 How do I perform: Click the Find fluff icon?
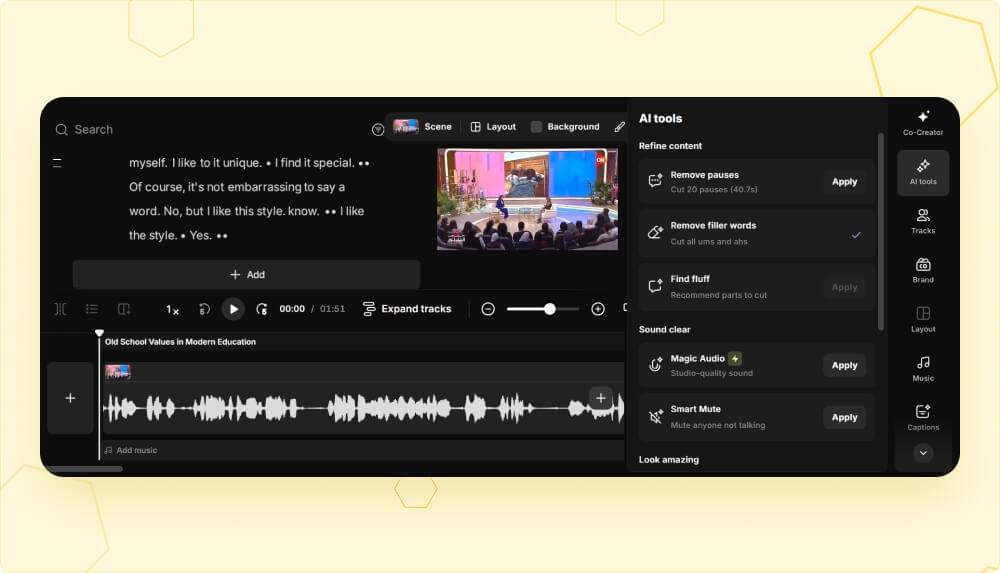click(655, 286)
